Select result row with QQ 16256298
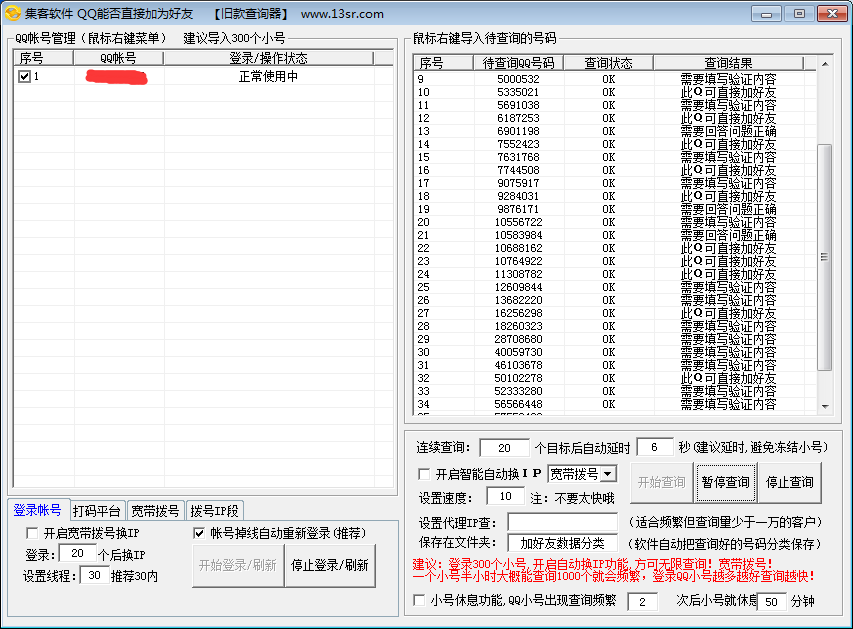The image size is (853, 629). (x=615, y=313)
